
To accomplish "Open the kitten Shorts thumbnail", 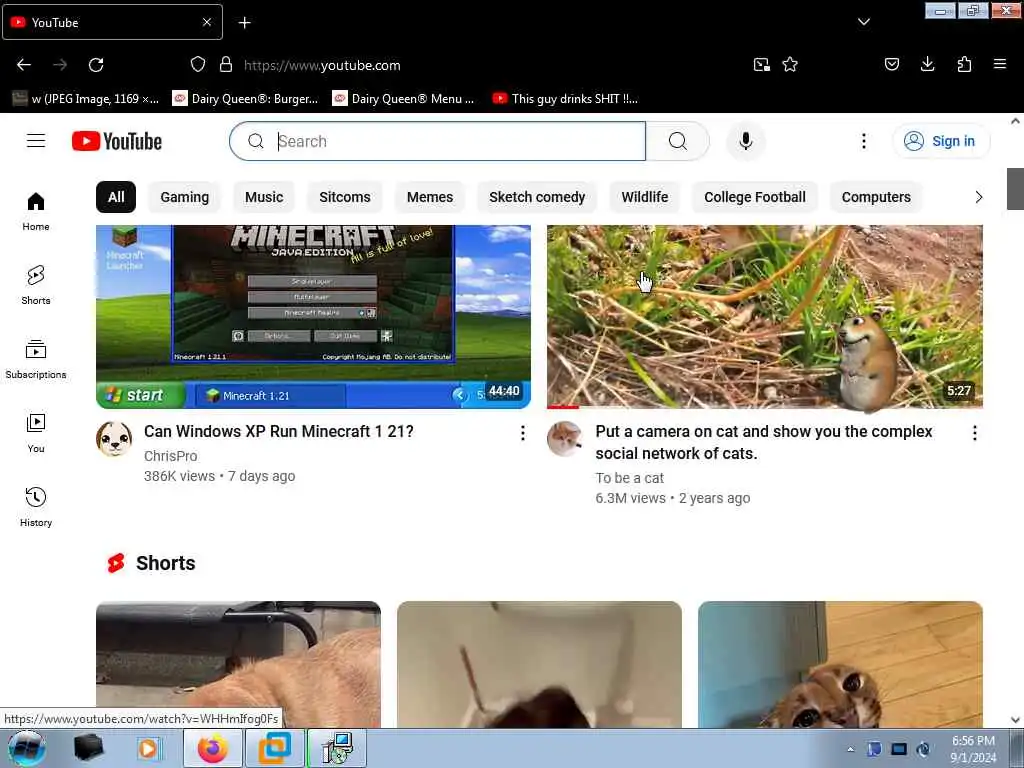I will [840, 664].
